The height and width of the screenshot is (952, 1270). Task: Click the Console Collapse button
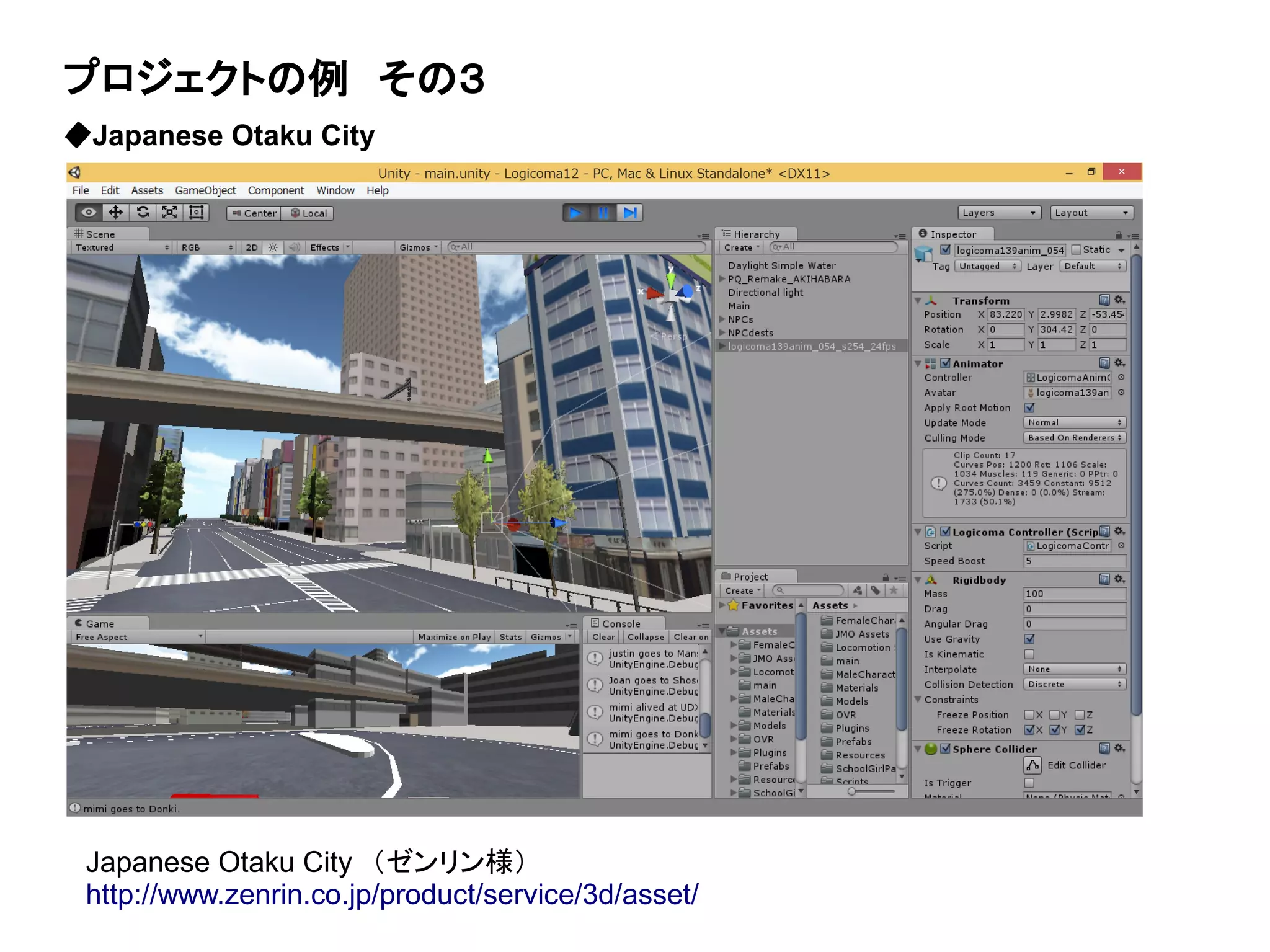[645, 637]
